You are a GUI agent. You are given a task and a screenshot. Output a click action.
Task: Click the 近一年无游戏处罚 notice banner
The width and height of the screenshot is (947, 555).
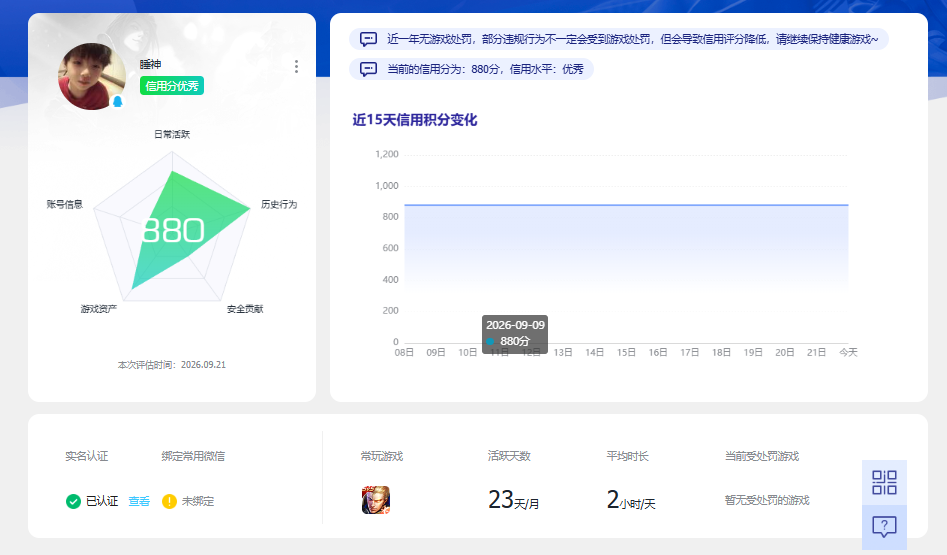(x=619, y=39)
